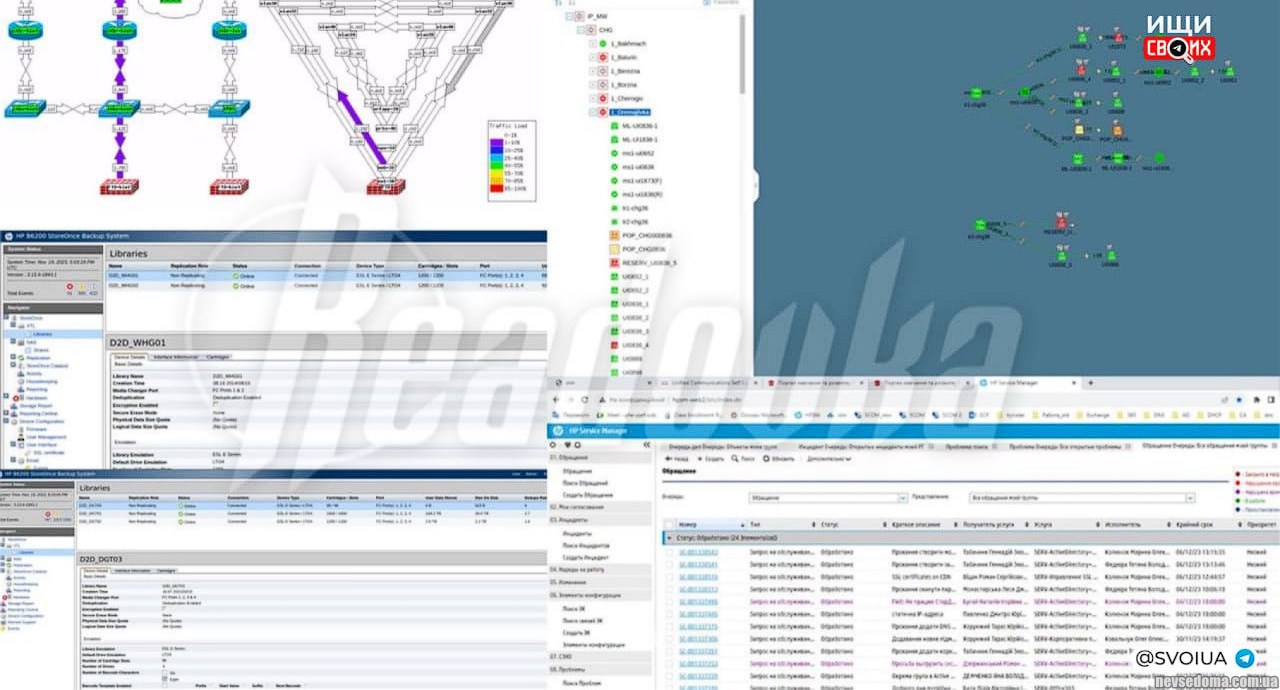
Task: Click the Telegram icon beside @SVOIUA
Action: 1244,657
